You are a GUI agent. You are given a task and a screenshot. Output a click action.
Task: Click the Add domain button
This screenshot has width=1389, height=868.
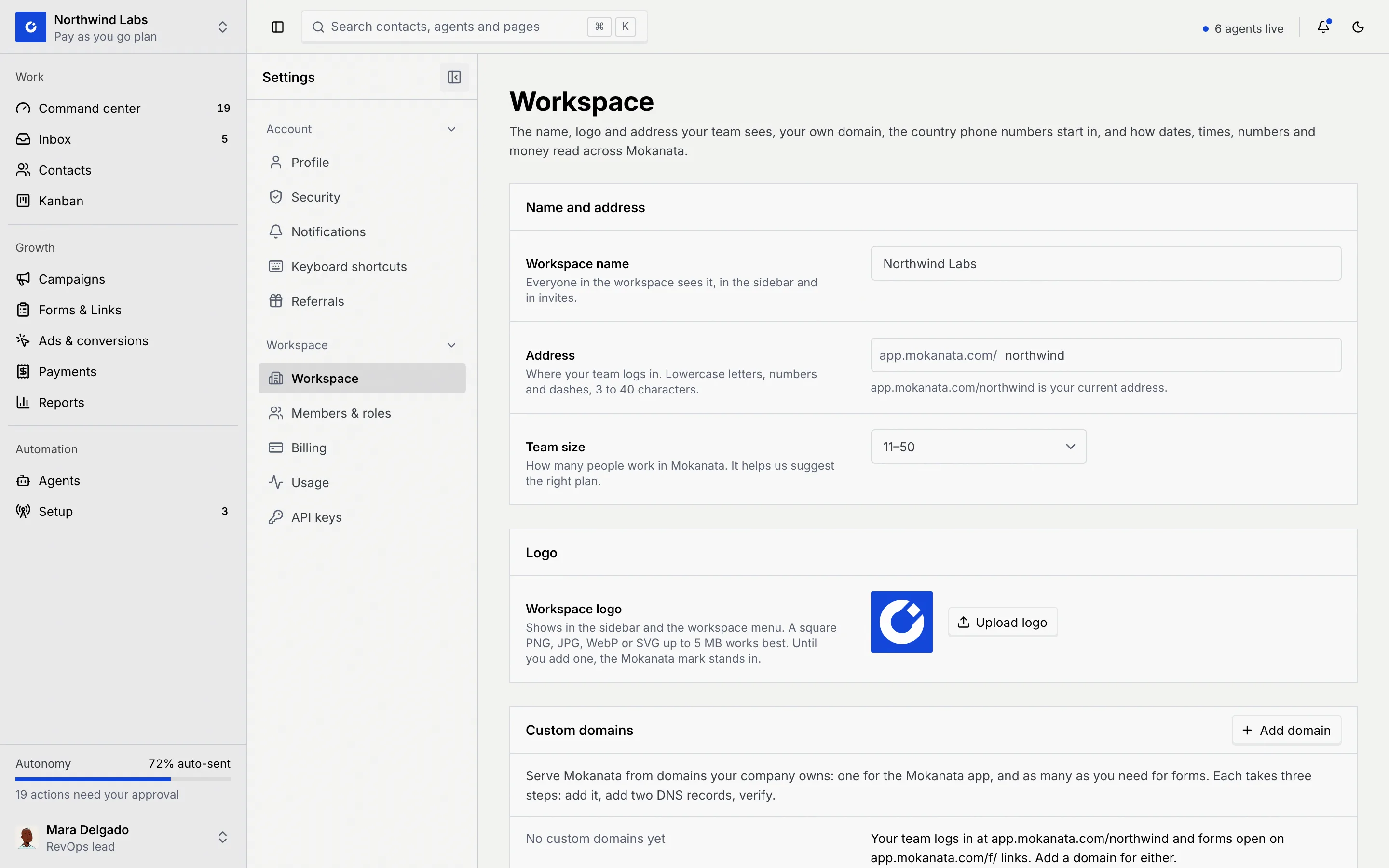pos(1286,730)
